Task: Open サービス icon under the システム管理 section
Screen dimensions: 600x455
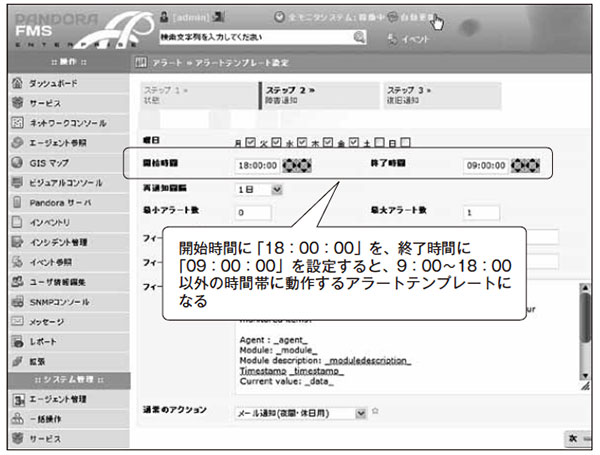Action: pyautogui.click(x=18, y=439)
